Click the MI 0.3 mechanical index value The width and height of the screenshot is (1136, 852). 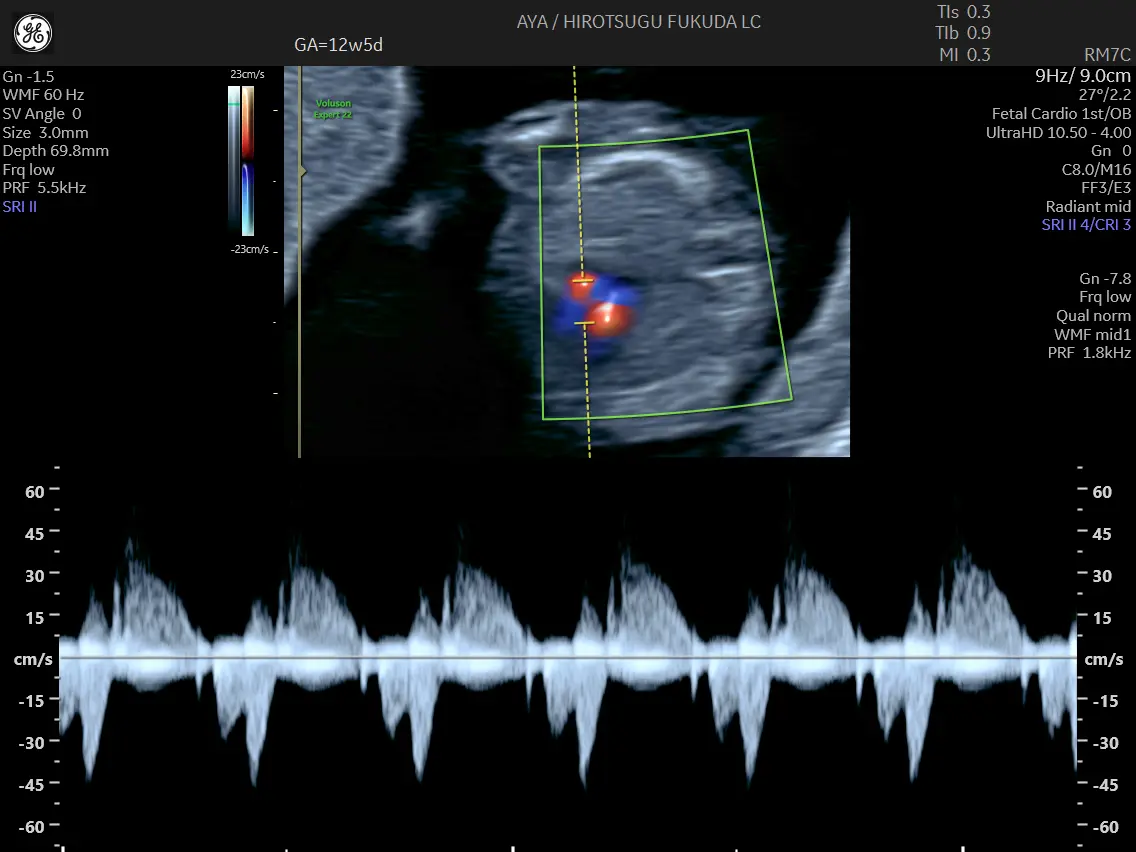pos(964,54)
